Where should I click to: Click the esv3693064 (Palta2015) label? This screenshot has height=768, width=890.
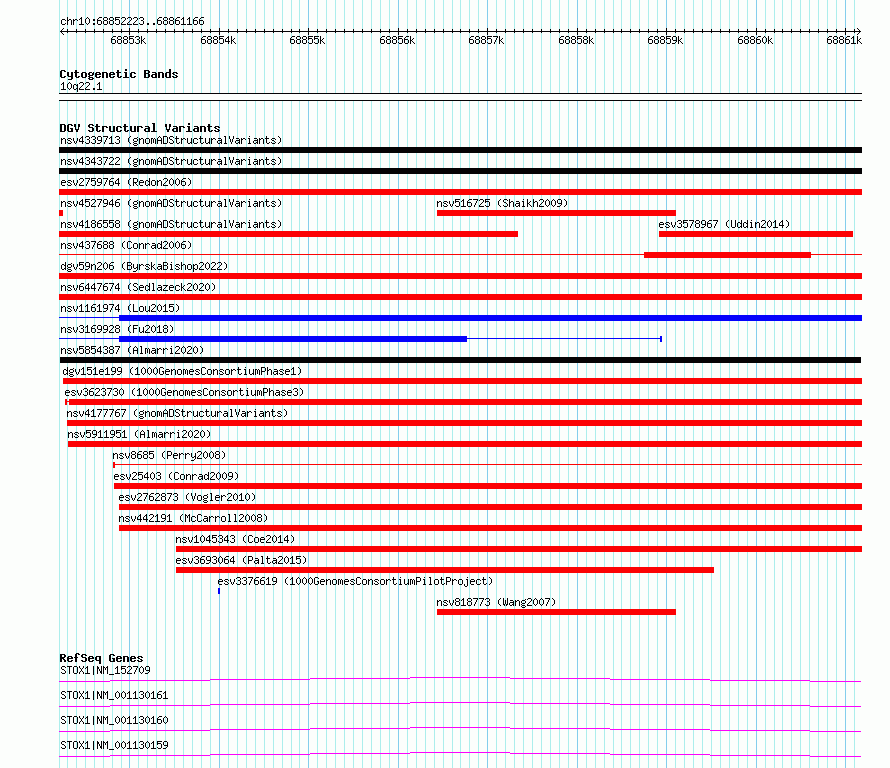pos(241,560)
